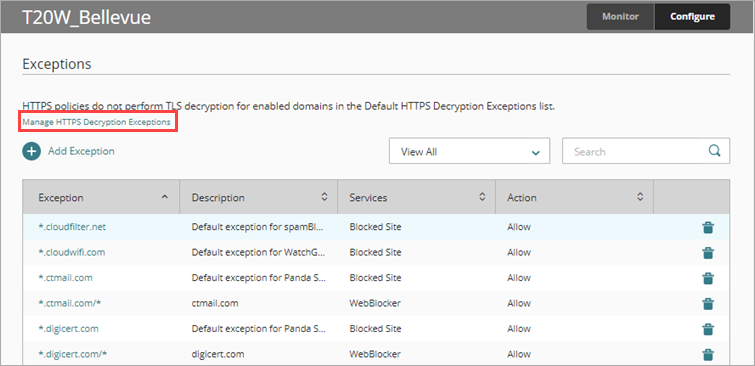The width and height of the screenshot is (755, 366).
Task: Click the search magnifier icon
Action: click(x=715, y=151)
